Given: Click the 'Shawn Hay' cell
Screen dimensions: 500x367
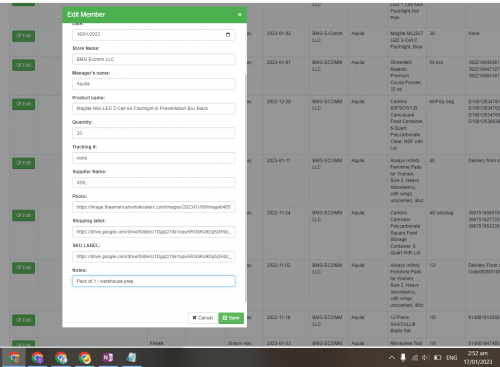Looking at the screenshot, I should pyautogui.click(x=240, y=343).
